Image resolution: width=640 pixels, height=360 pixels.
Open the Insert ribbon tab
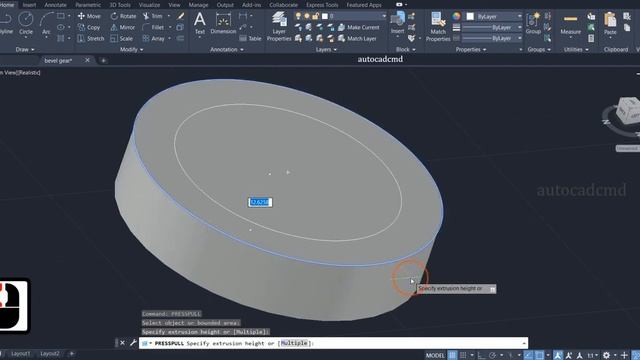(29, 5)
